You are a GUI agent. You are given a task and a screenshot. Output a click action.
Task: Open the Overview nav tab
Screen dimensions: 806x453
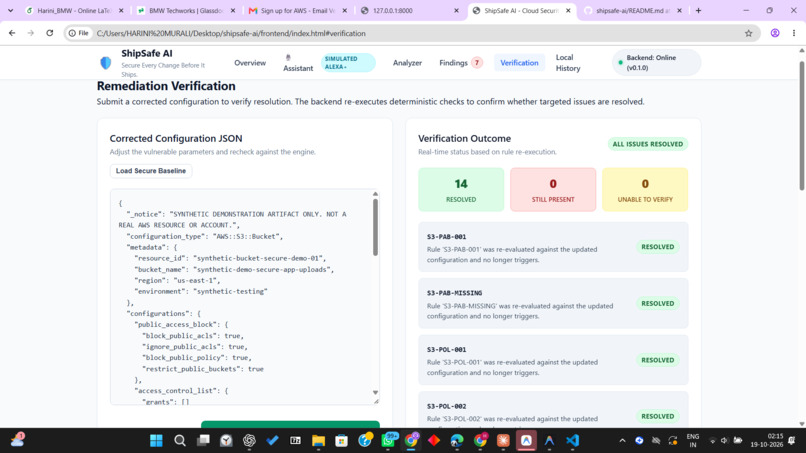pyautogui.click(x=250, y=63)
